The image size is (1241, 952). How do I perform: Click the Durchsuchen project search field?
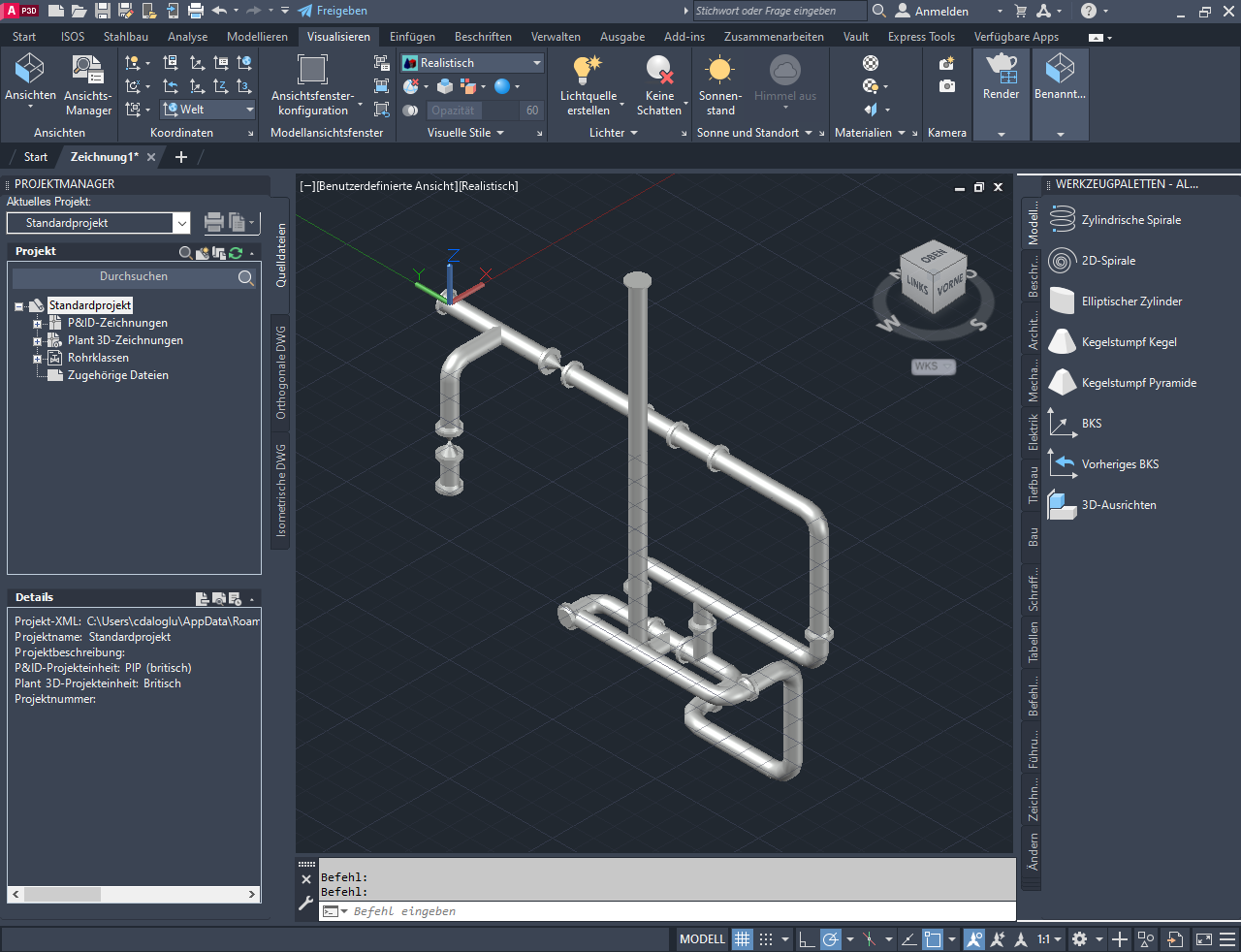tap(134, 277)
